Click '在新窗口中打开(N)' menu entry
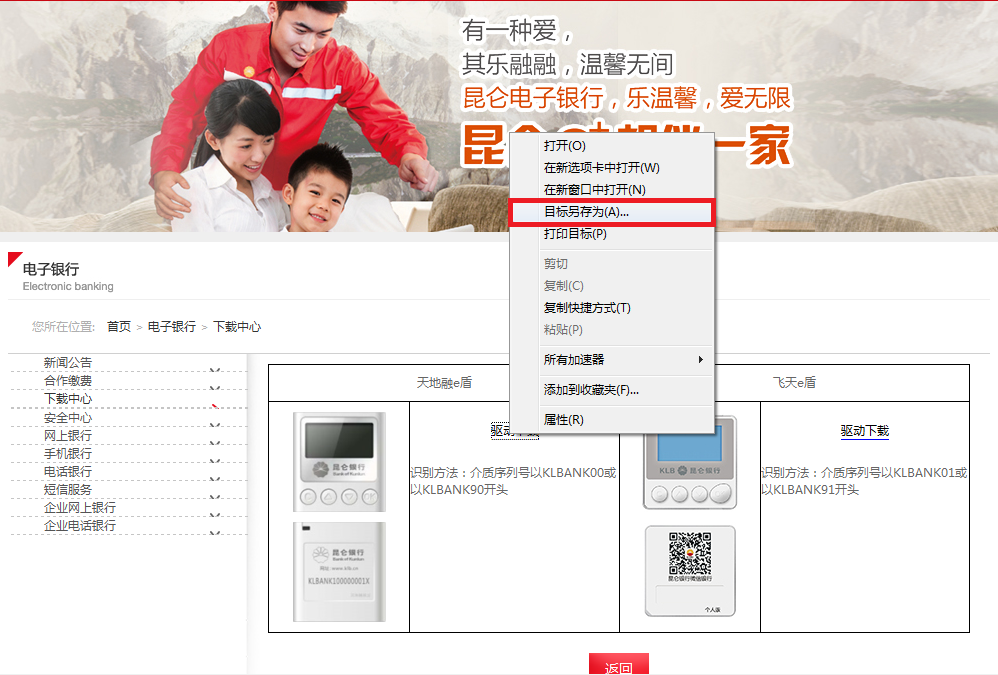Image resolution: width=998 pixels, height=675 pixels. 594,190
